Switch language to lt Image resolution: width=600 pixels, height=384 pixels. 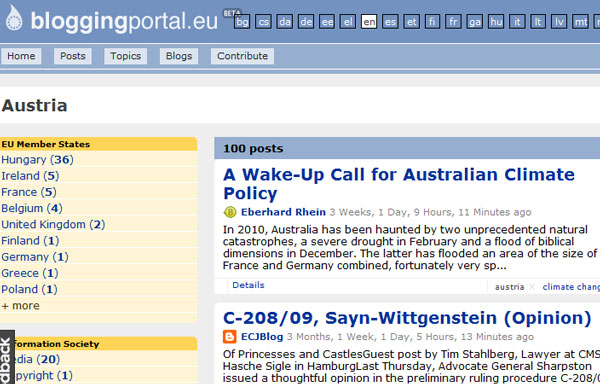point(538,22)
